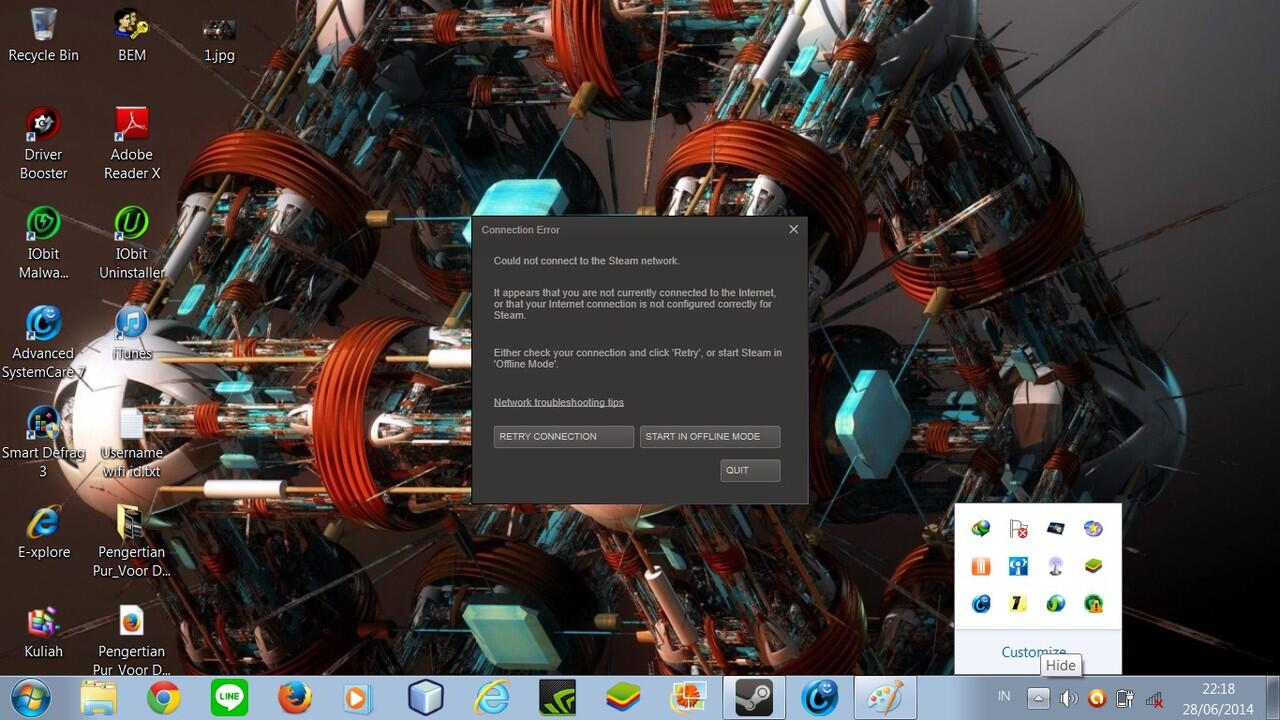Open Windows Media Player from taskbar
1280x720 pixels.
tap(357, 698)
